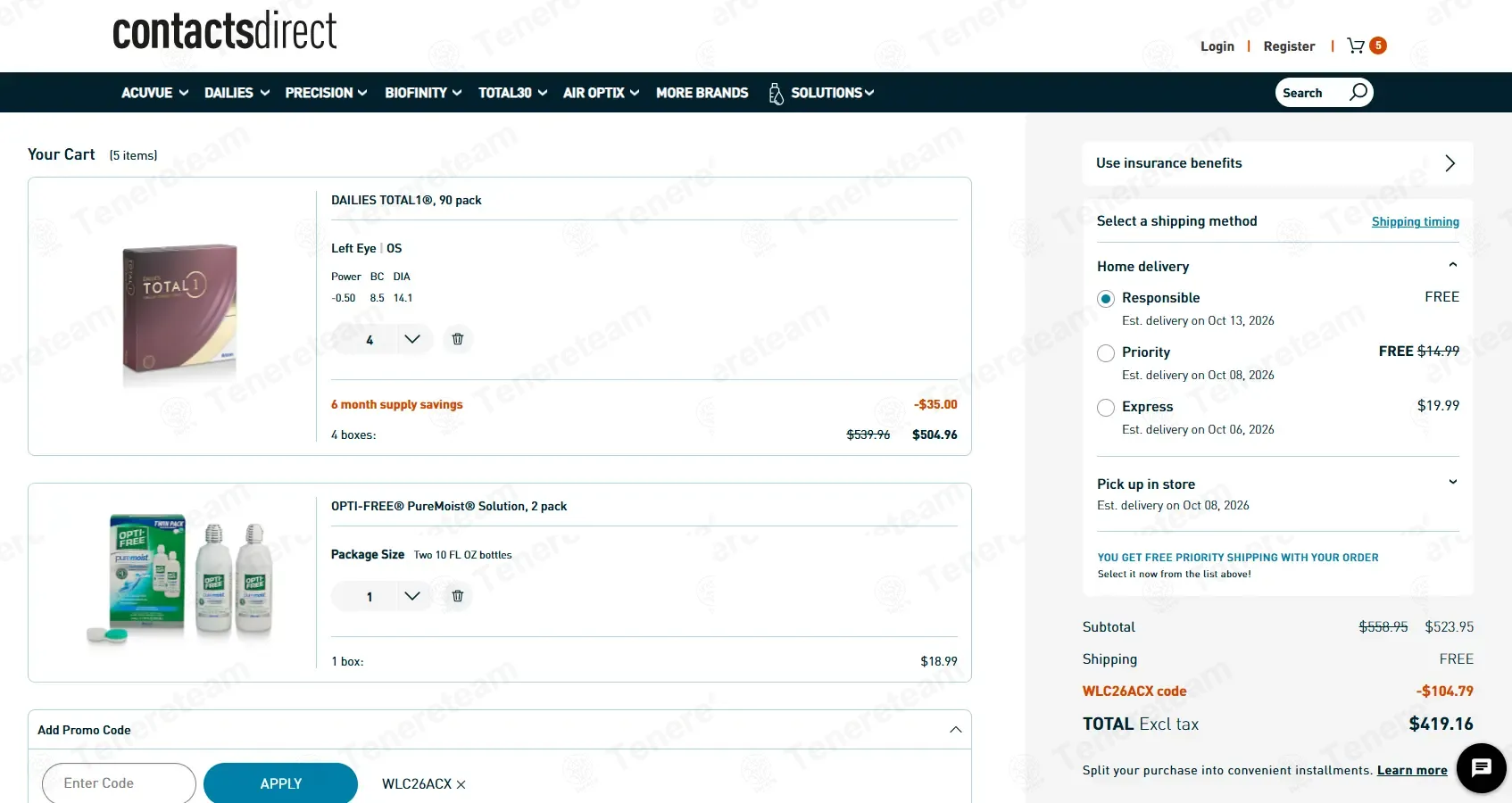Collapse the Add Promo Code panel
This screenshot has width=1512, height=803.
[x=956, y=730]
